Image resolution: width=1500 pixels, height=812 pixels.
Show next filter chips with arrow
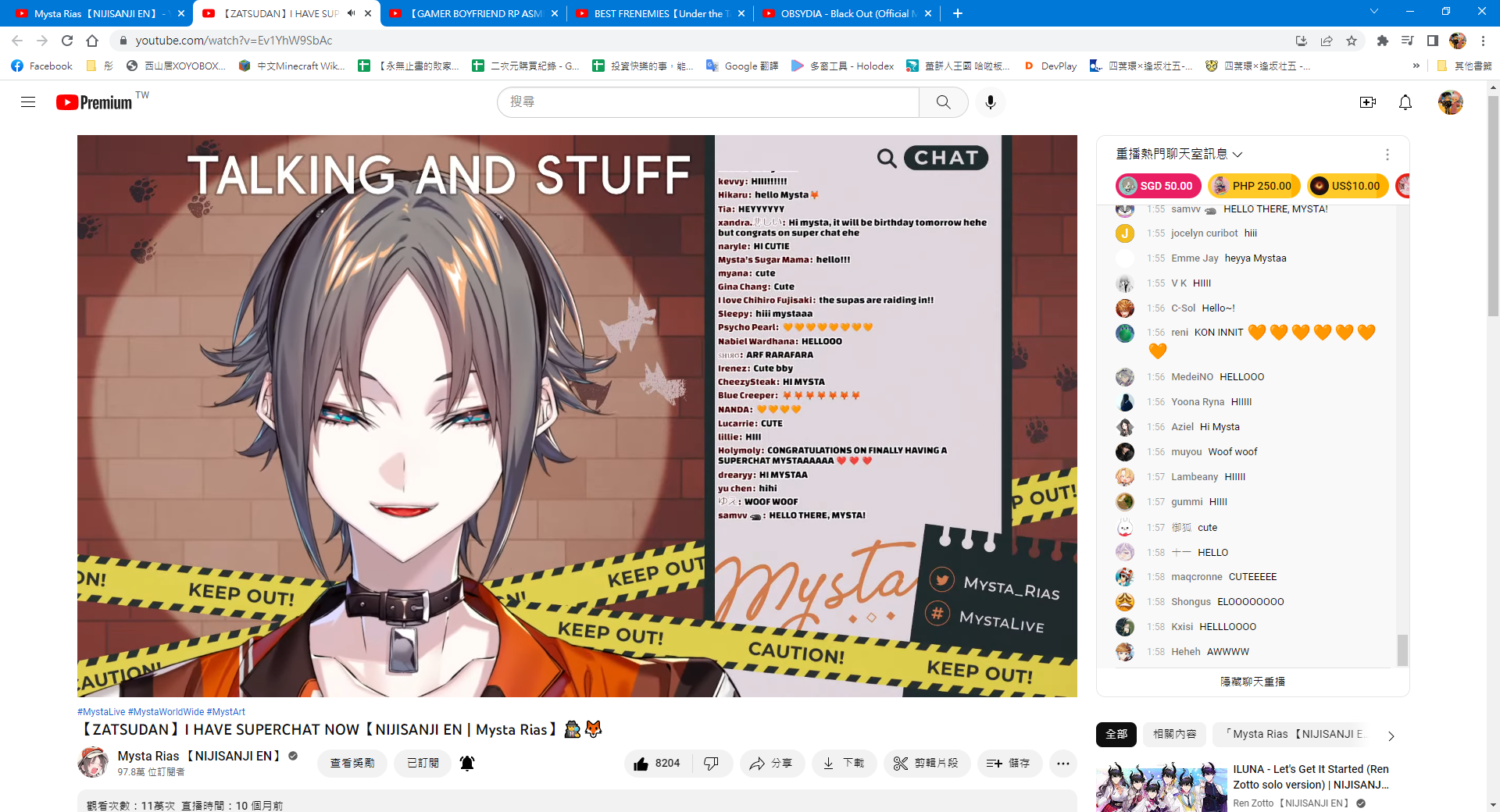[x=1391, y=735]
